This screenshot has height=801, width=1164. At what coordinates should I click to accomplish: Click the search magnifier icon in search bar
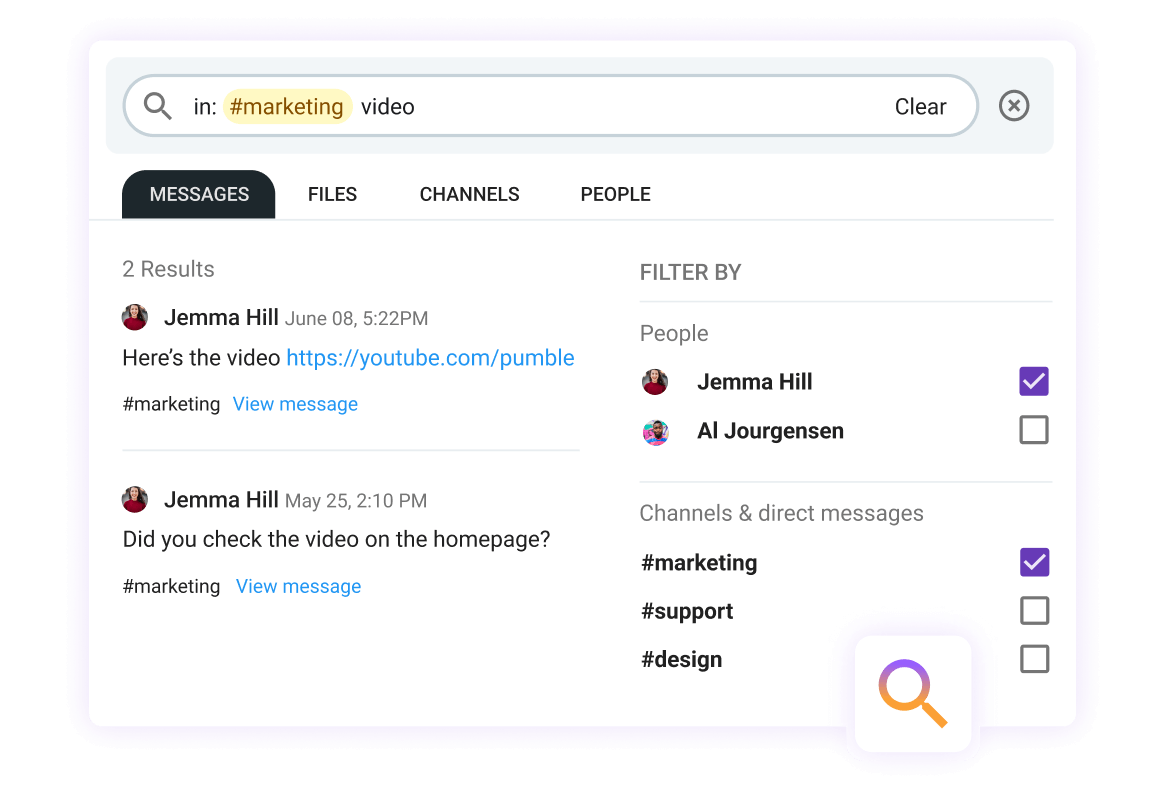tap(157, 106)
